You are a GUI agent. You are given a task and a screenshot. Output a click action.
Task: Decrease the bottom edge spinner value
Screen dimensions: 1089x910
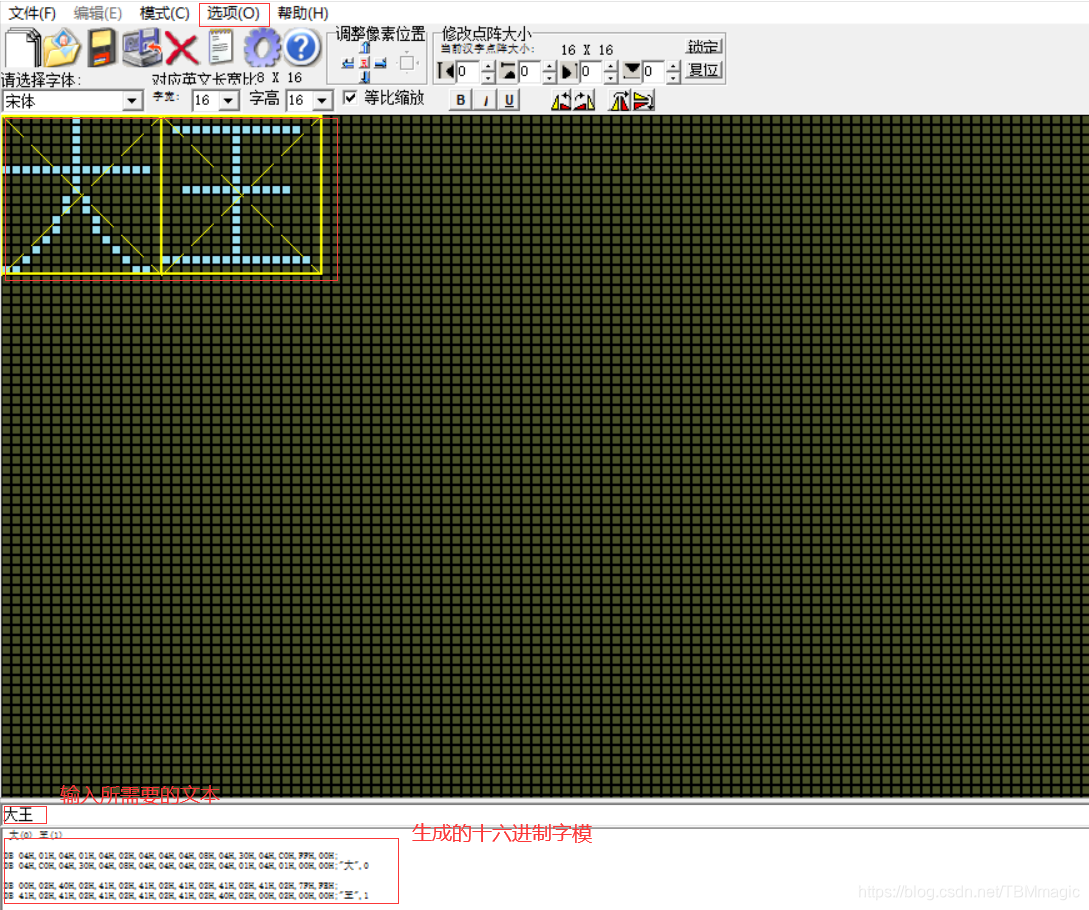point(673,77)
